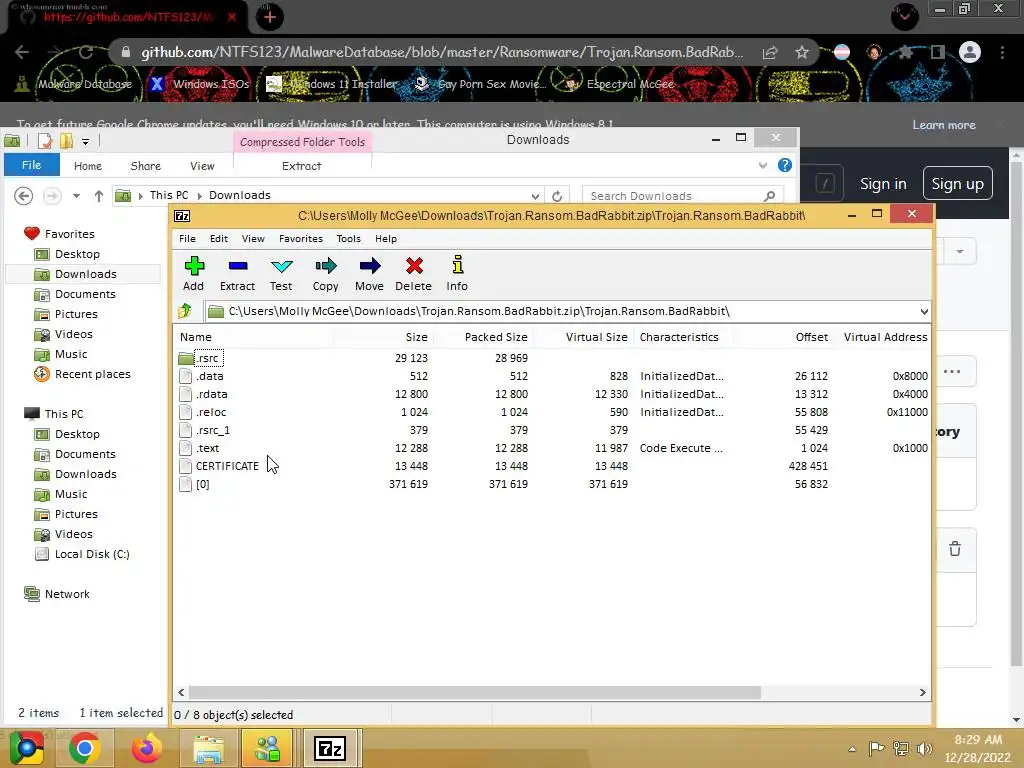
Task: Refresh the Explorer Downloads folder
Action: [557, 196]
